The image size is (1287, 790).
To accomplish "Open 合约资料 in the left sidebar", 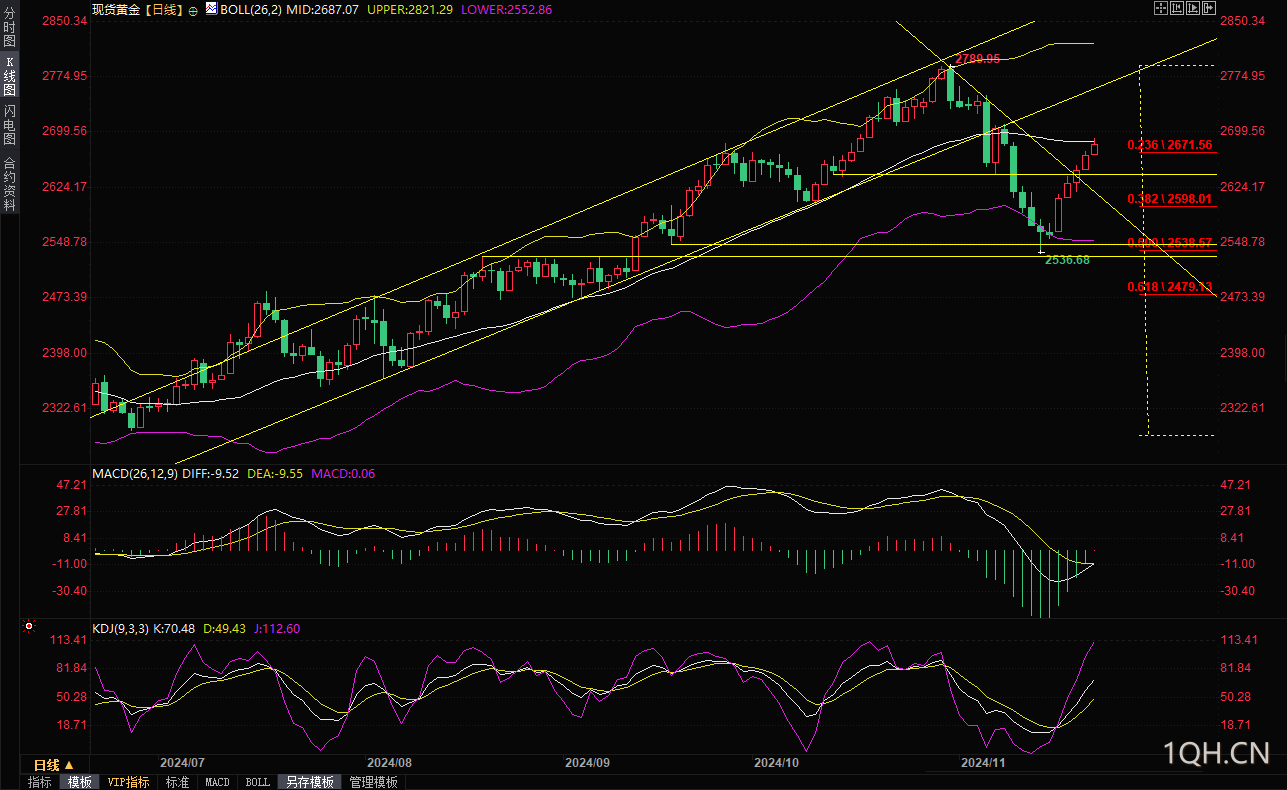I will point(10,183).
